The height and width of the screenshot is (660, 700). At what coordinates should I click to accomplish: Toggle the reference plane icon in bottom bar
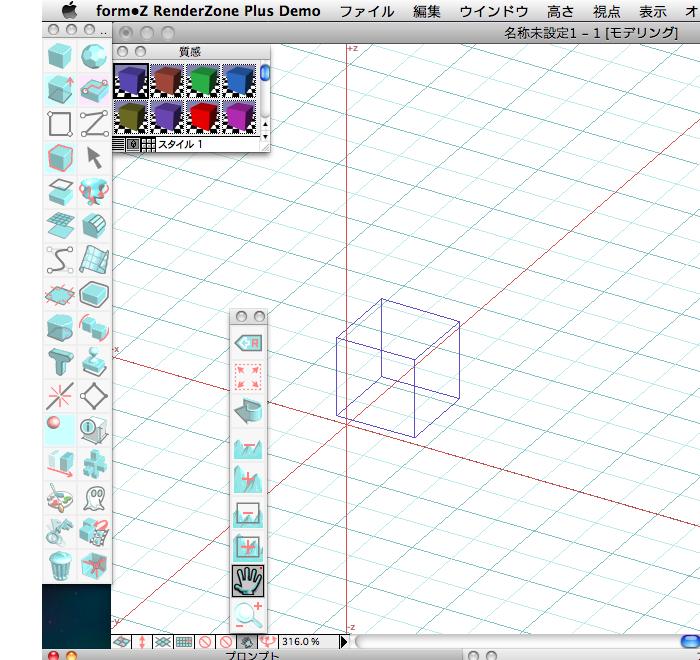coord(121,642)
